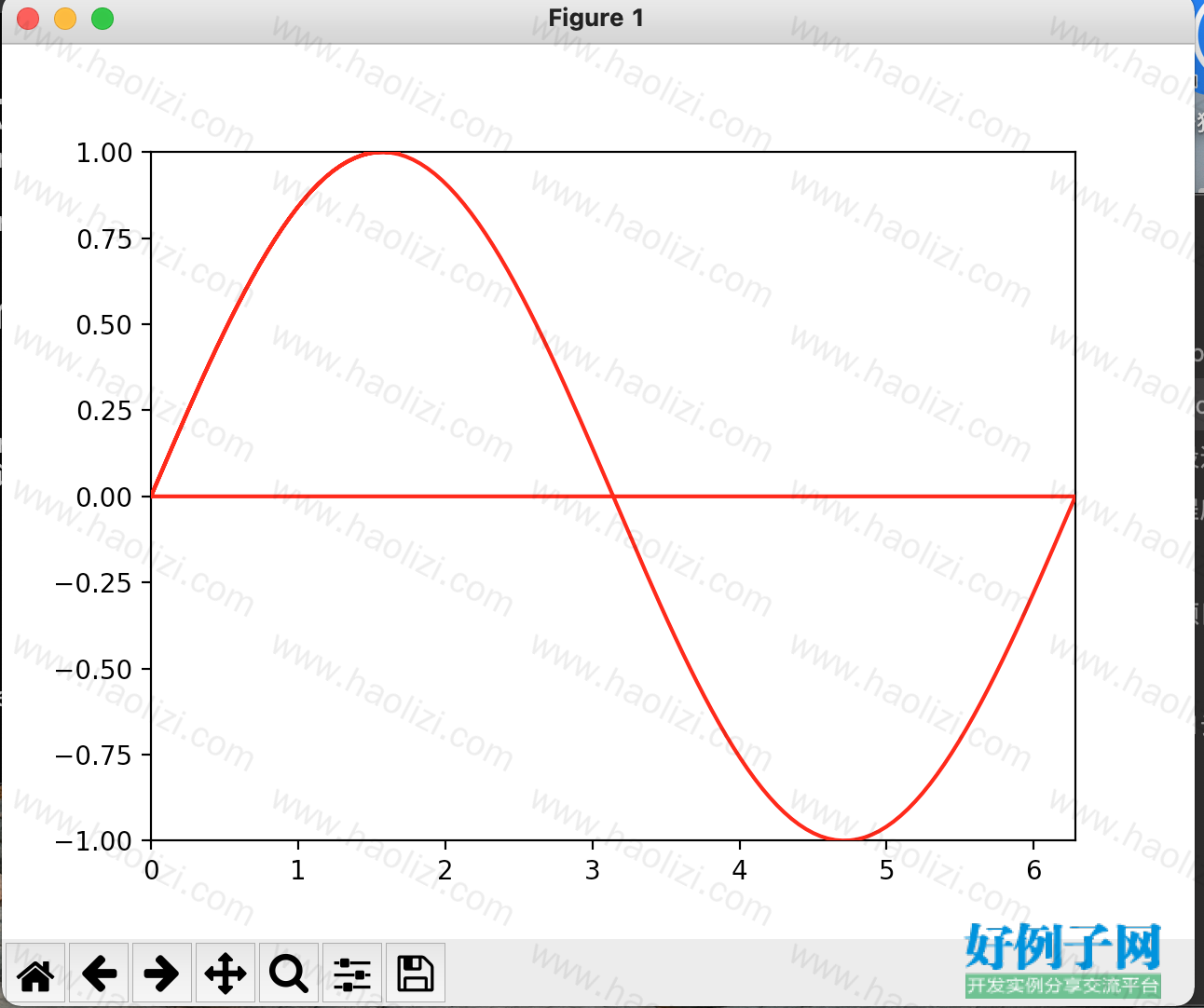Viewport: 1204px width, 1008px height.
Task: Minimize the Figure 1 window
Action: (x=65, y=19)
